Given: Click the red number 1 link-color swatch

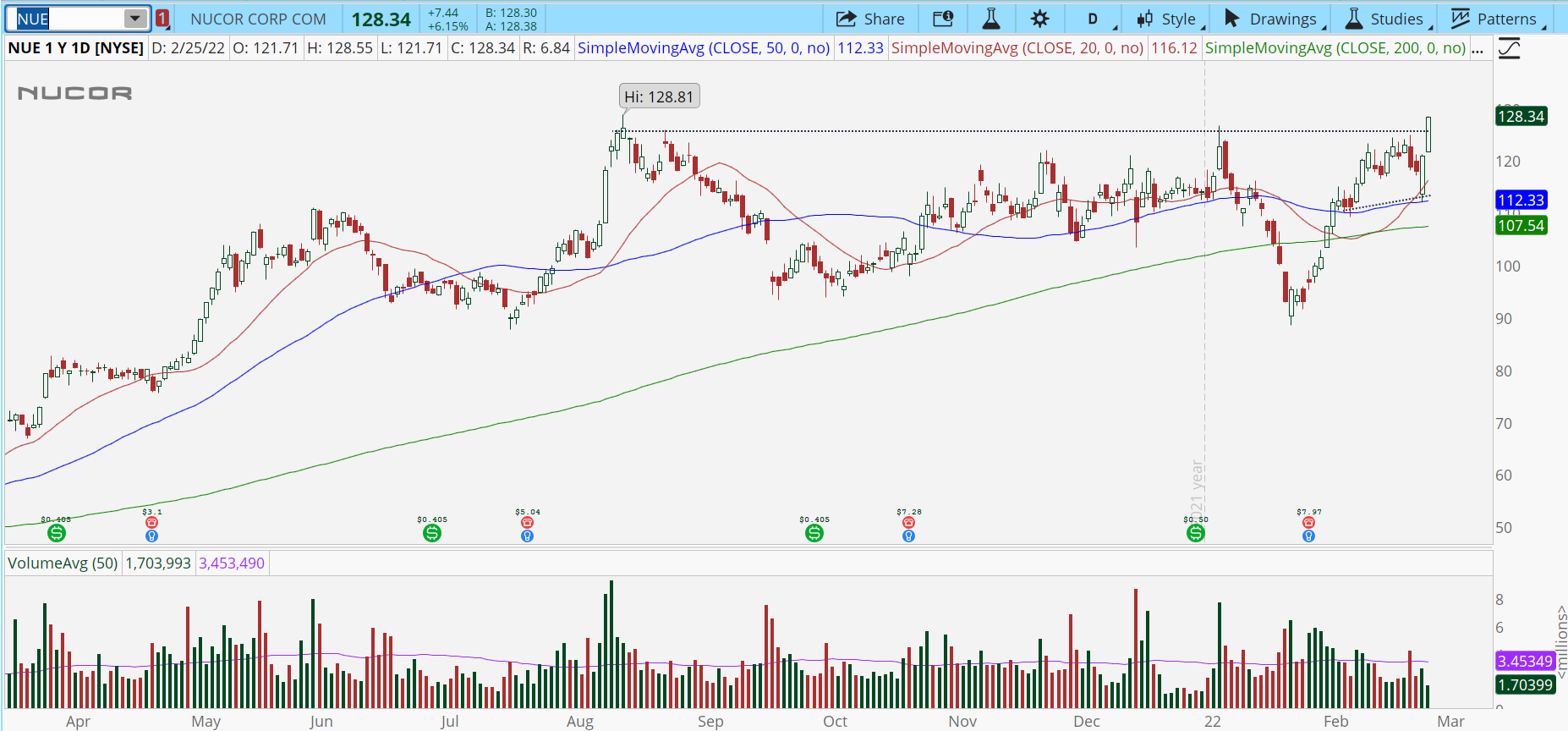Looking at the screenshot, I should tap(162, 19).
